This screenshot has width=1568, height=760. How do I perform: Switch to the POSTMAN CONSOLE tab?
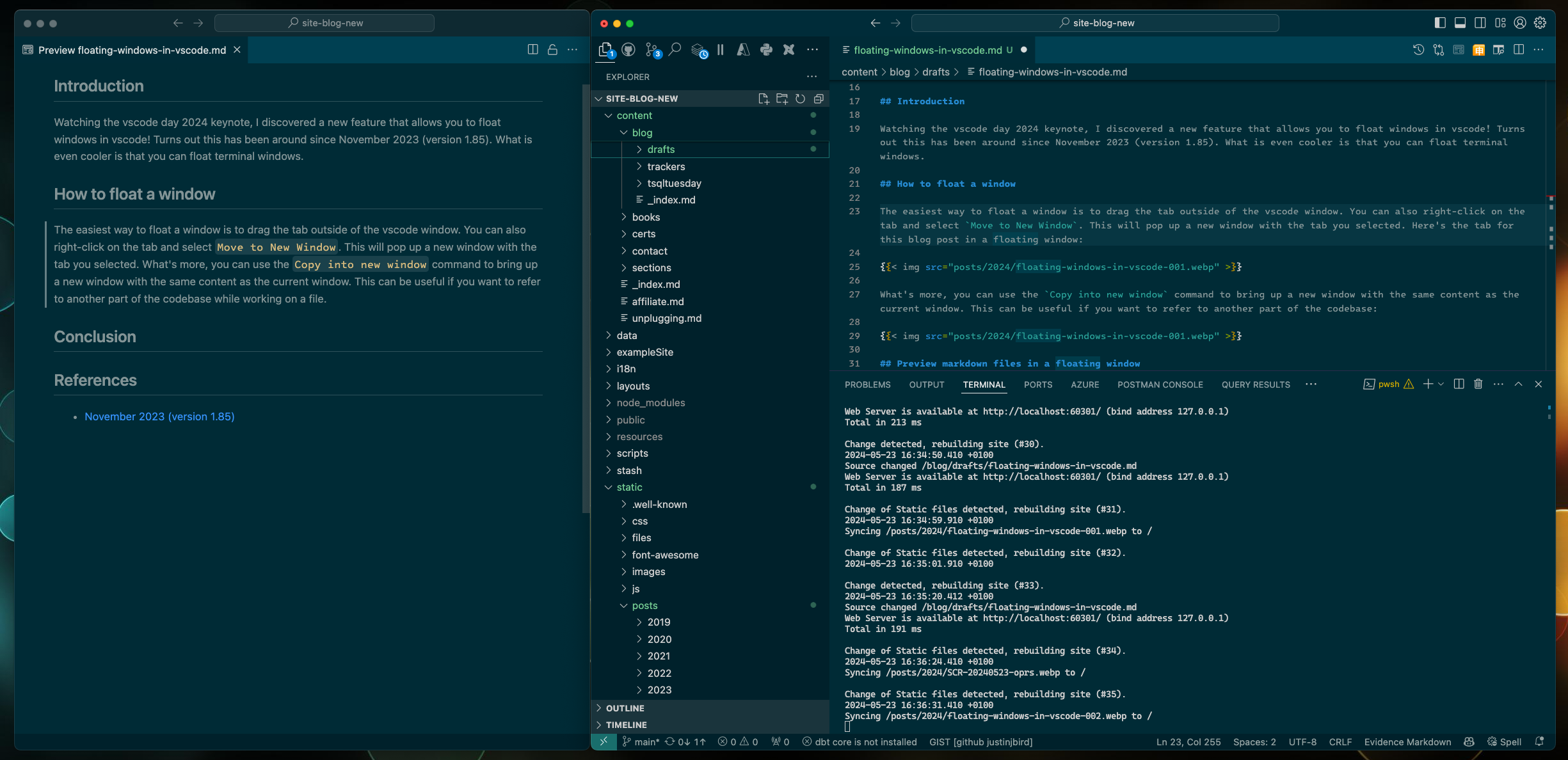coord(1160,384)
